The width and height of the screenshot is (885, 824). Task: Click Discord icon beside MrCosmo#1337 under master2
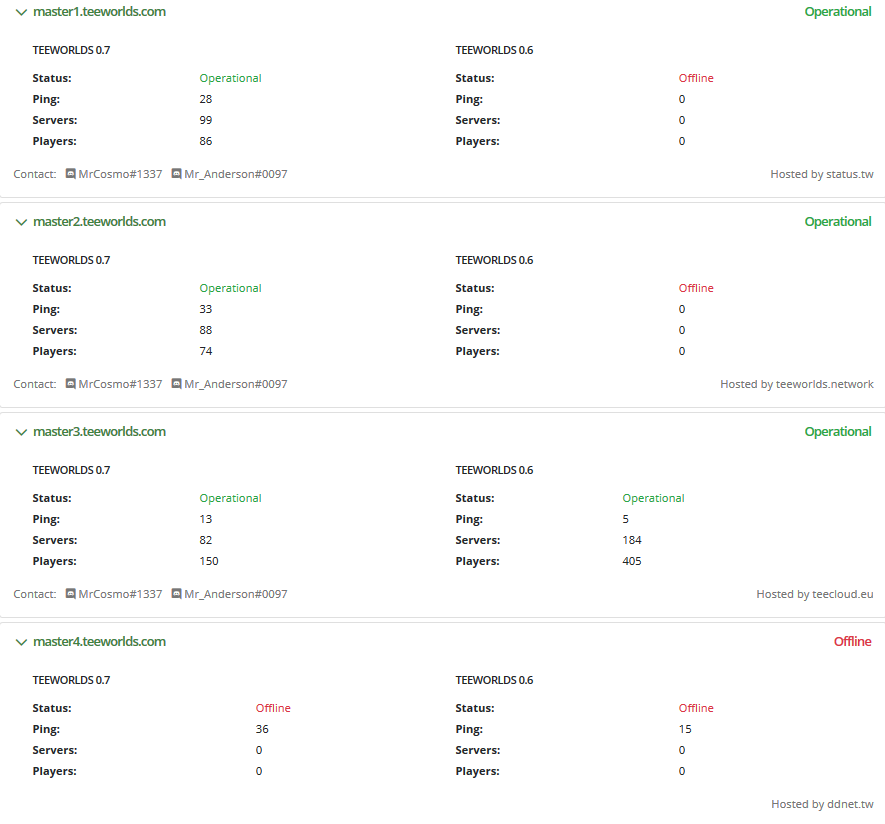[71, 384]
